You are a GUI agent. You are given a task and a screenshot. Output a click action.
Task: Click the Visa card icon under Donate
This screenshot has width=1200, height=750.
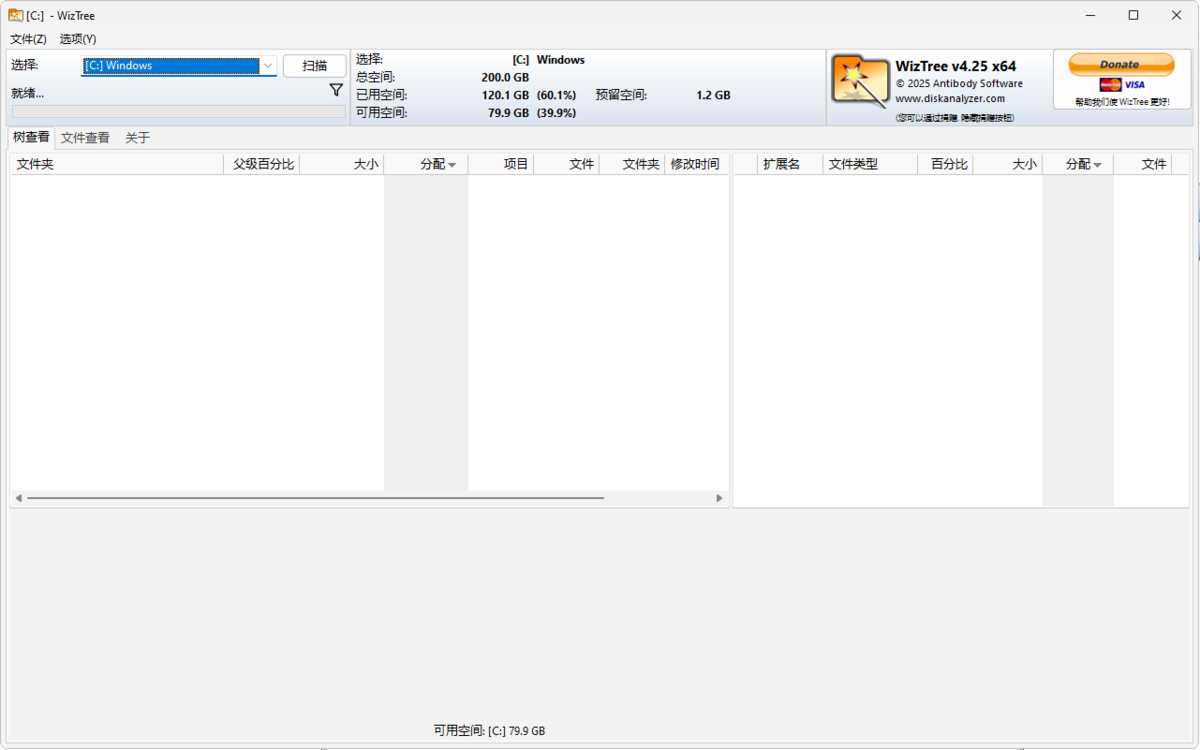1134,85
